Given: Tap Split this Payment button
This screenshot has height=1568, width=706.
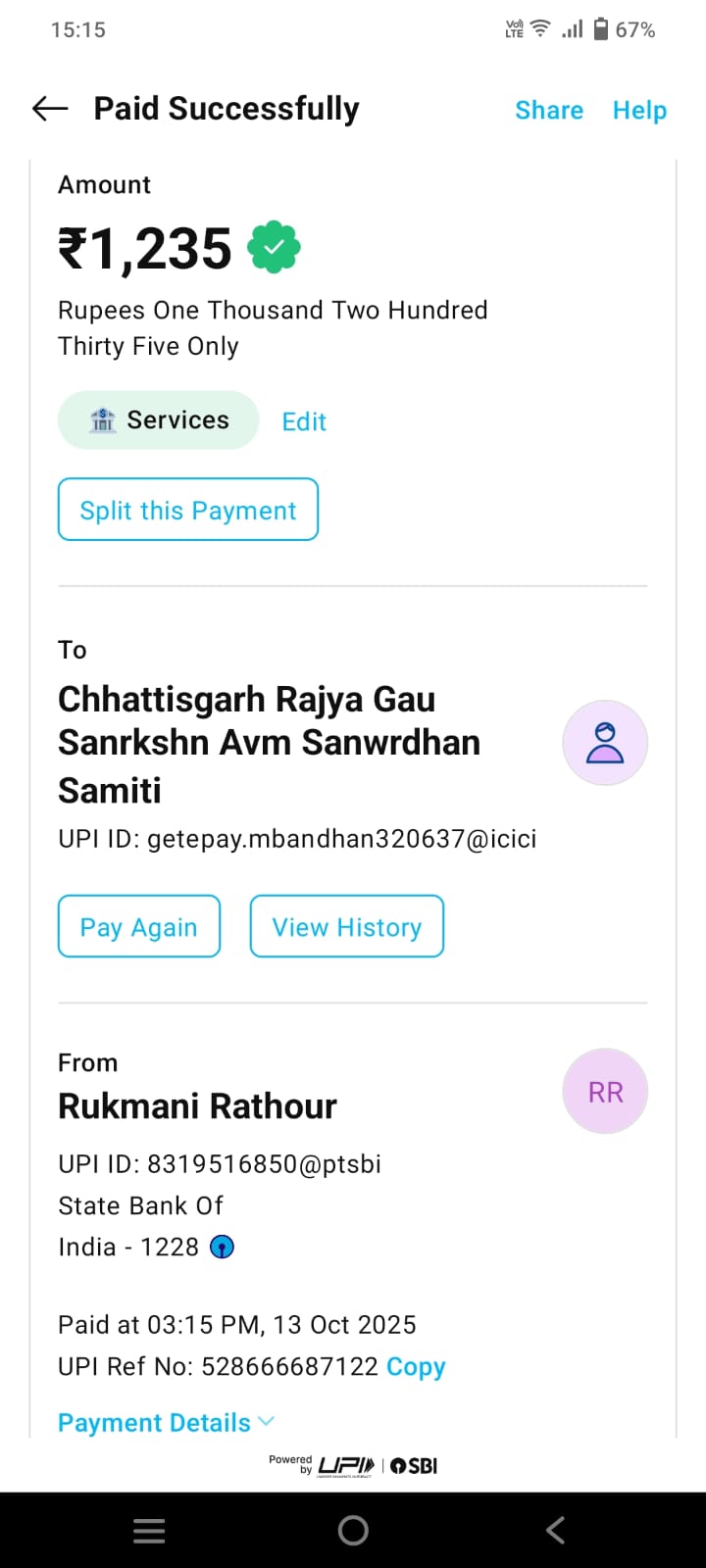Looking at the screenshot, I should coord(188,510).
